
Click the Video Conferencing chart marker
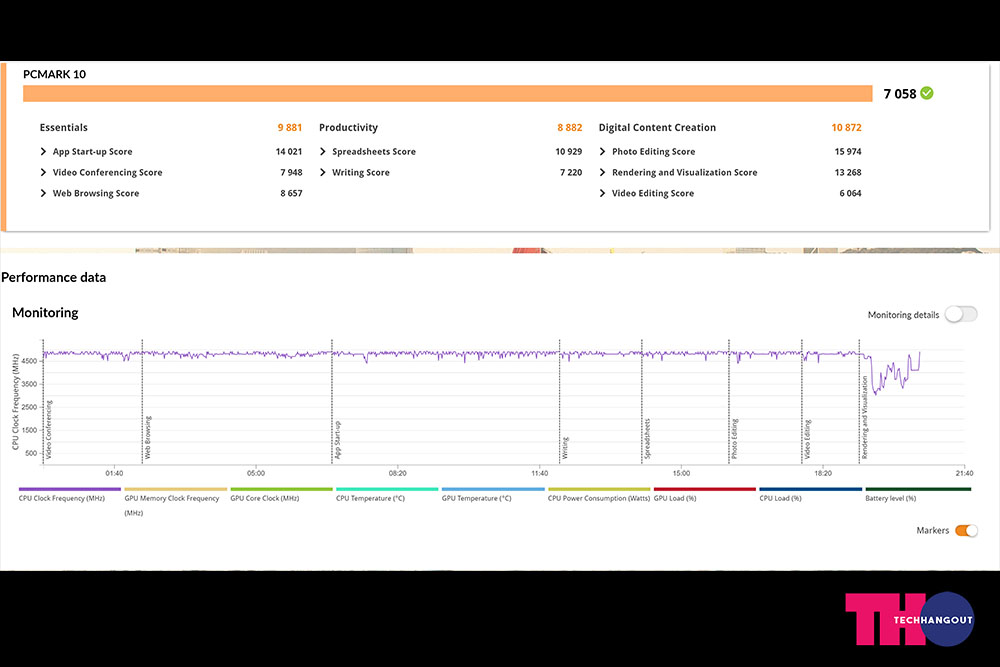click(49, 430)
